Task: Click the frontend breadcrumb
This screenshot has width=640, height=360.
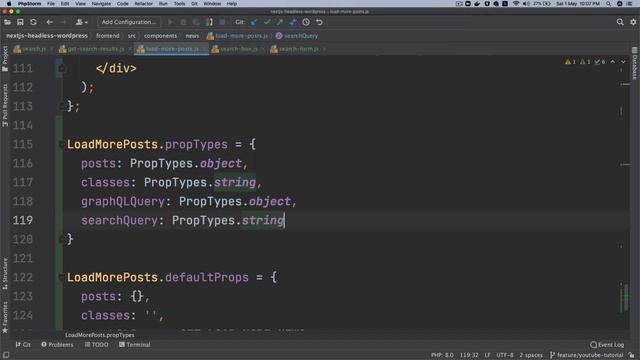Action: pos(108,36)
